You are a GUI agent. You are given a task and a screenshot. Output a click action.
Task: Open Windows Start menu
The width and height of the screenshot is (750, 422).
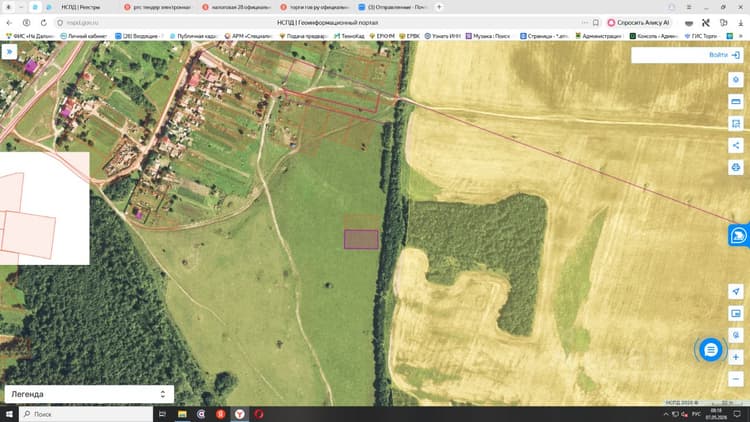point(9,414)
